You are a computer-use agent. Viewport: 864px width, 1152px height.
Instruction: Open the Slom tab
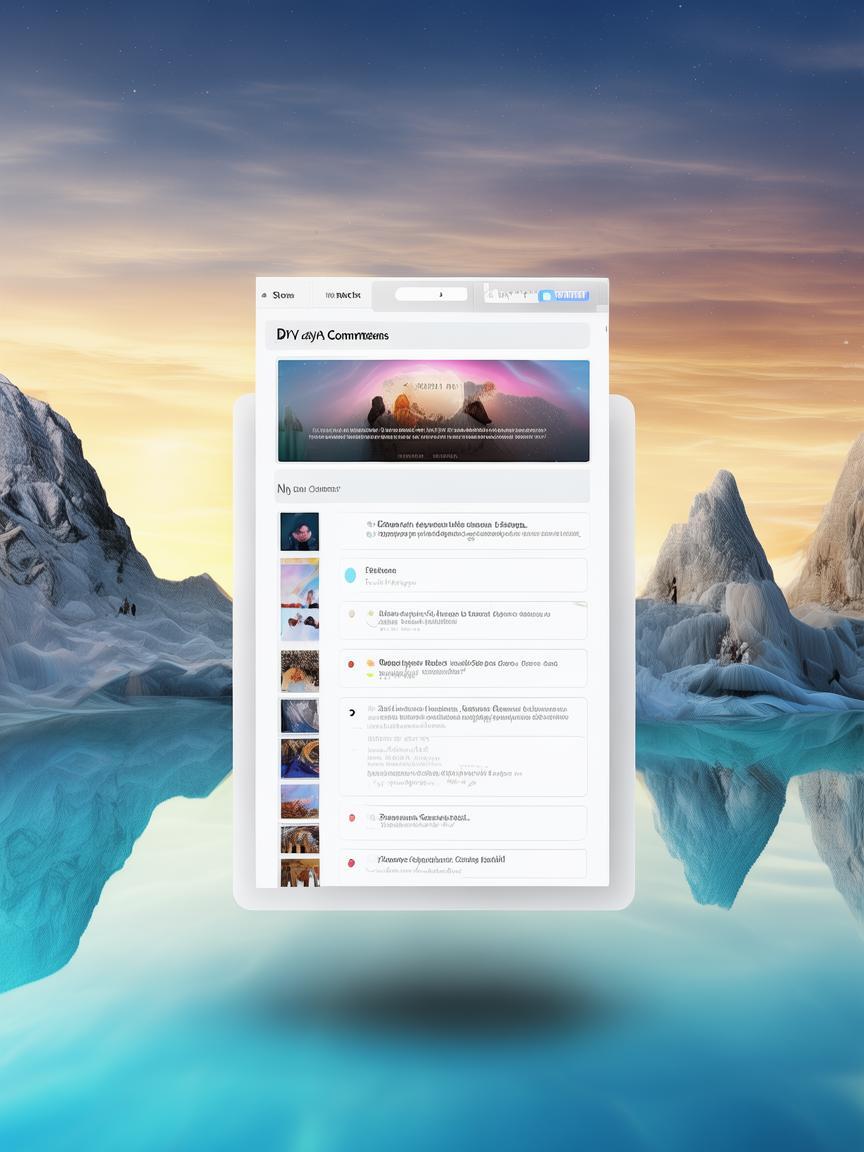(284, 296)
